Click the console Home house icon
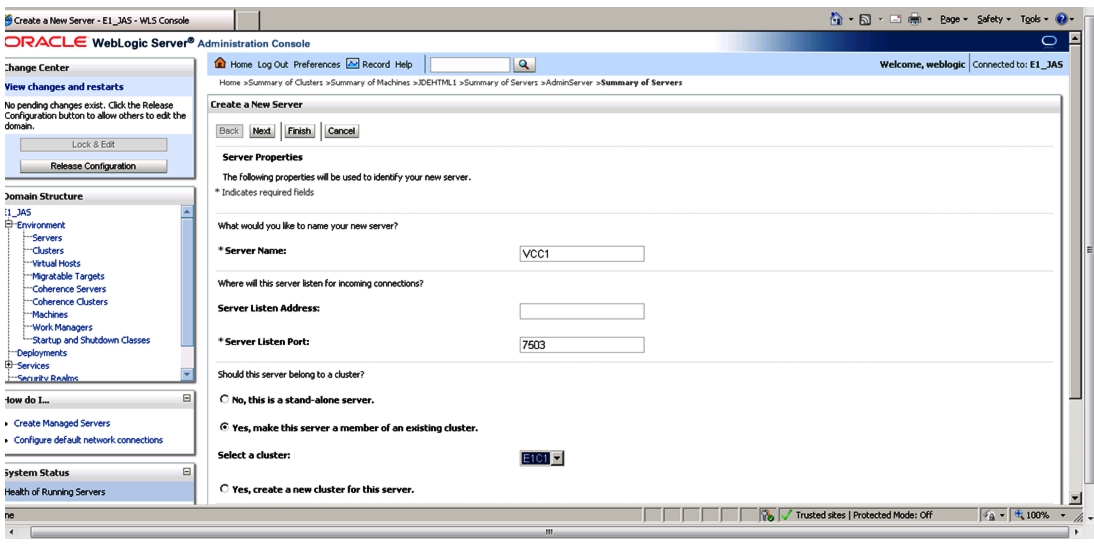The image size is (1094, 560). coord(220,63)
